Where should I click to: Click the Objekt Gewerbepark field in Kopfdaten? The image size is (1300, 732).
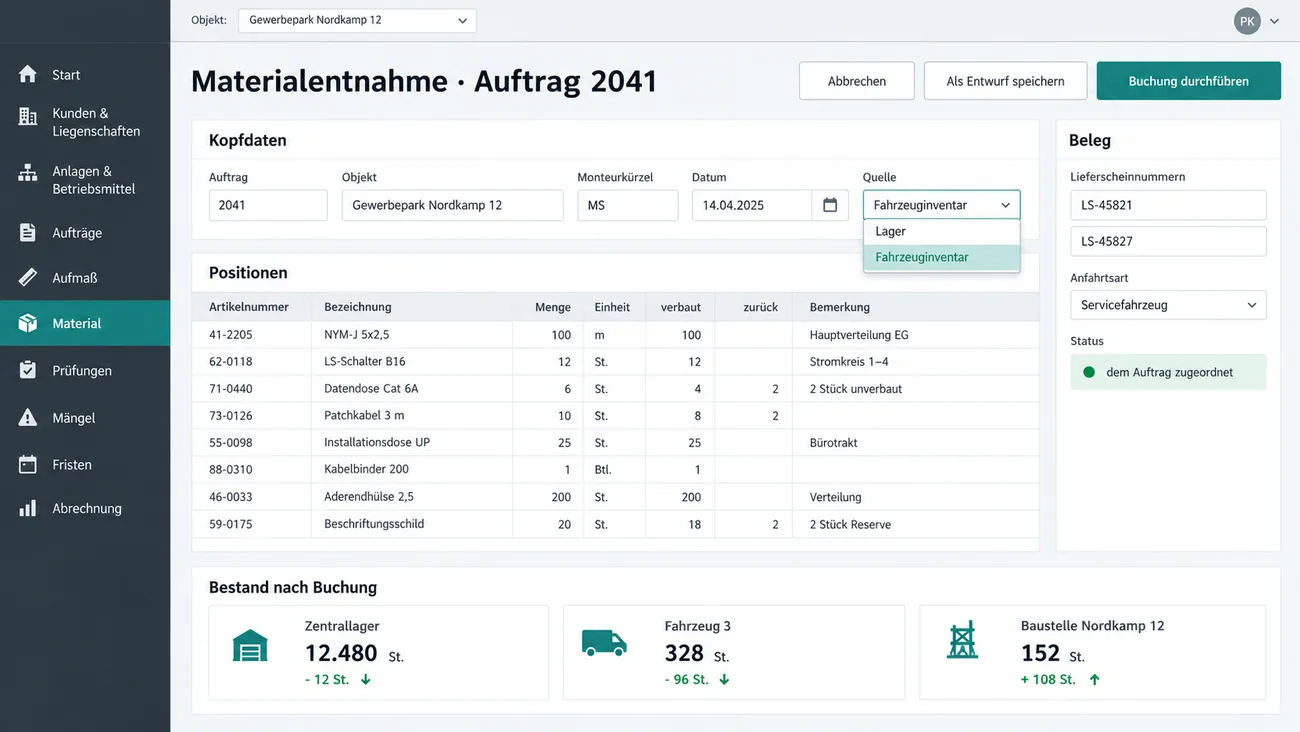pos(452,205)
